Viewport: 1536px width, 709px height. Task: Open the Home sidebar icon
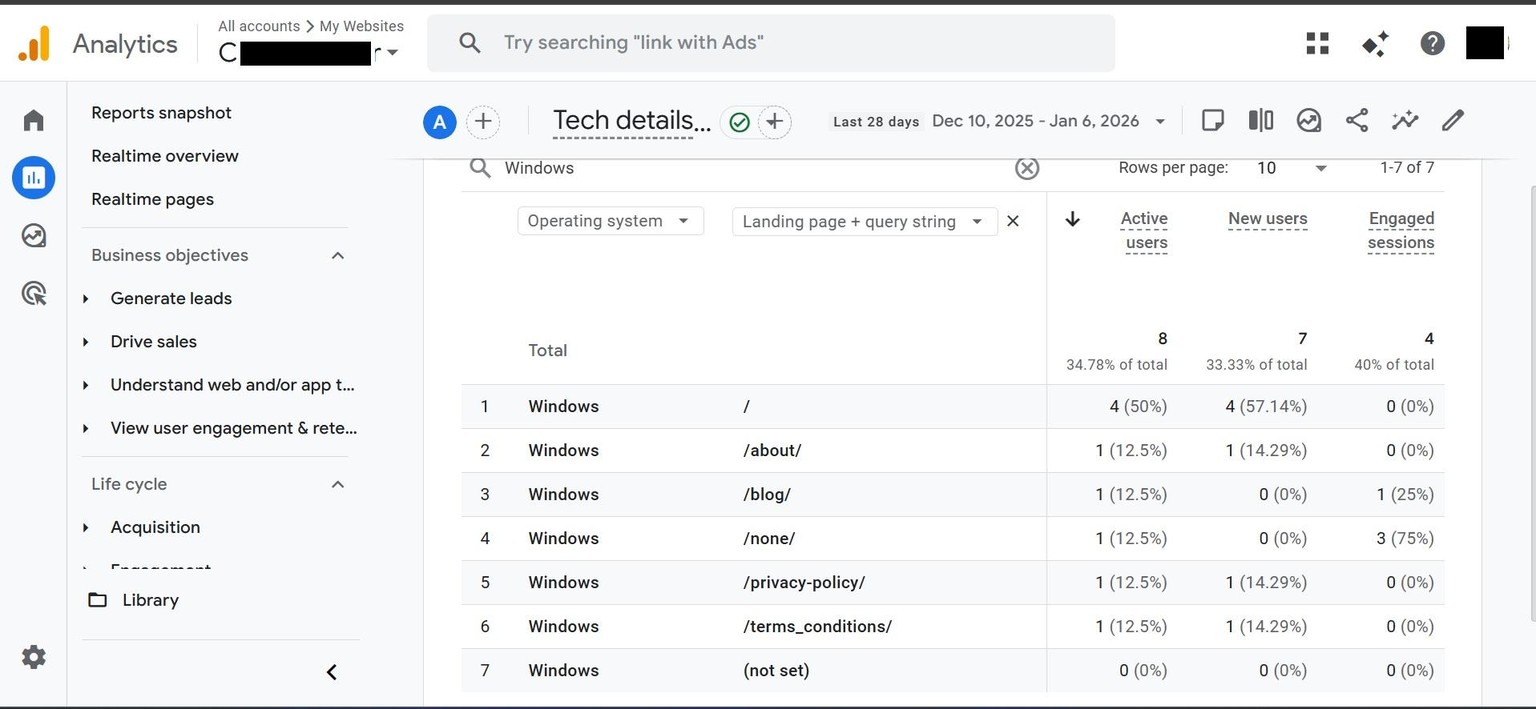[x=34, y=121]
